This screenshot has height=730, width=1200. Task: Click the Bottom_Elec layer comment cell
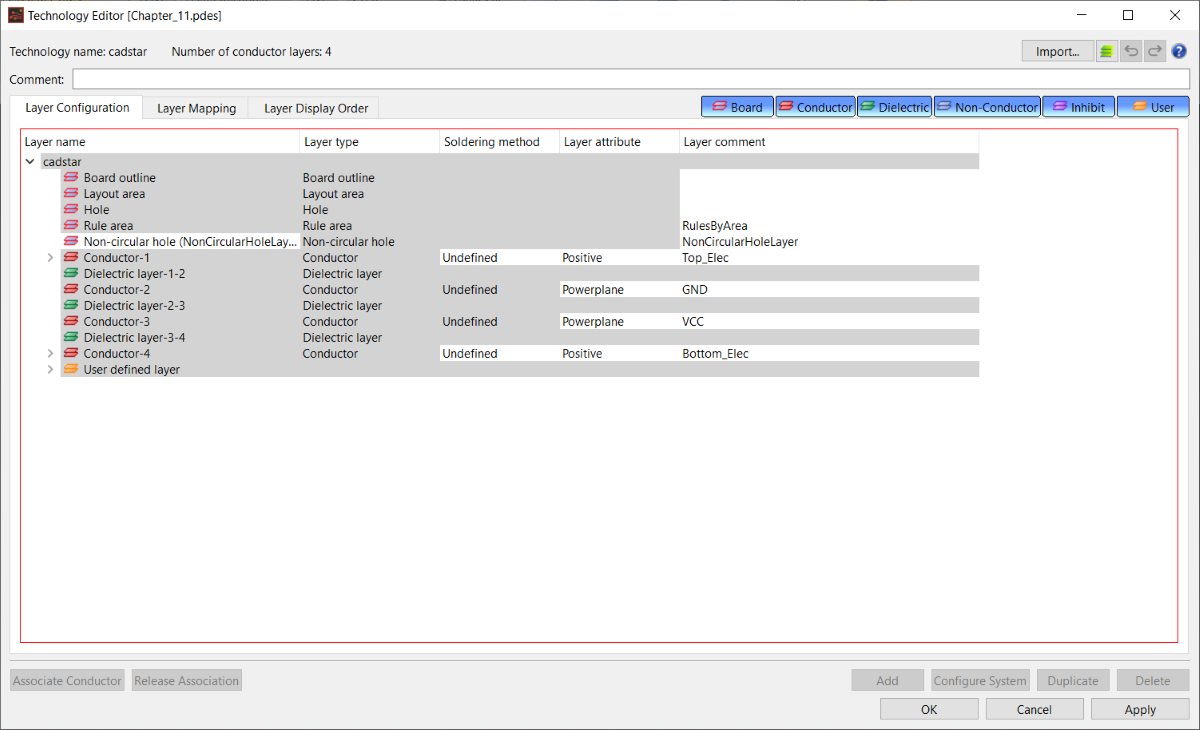[x=829, y=354]
